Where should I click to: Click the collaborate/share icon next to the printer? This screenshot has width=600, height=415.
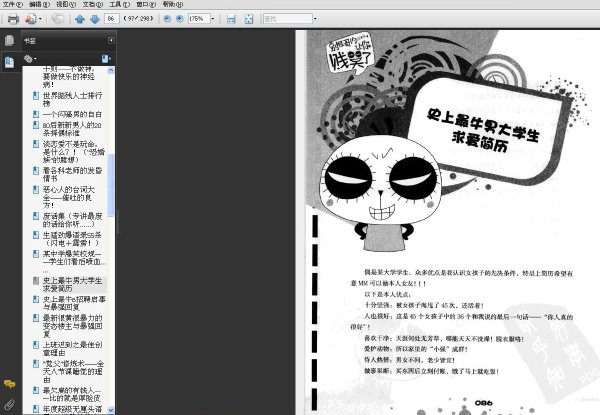(x=31, y=19)
